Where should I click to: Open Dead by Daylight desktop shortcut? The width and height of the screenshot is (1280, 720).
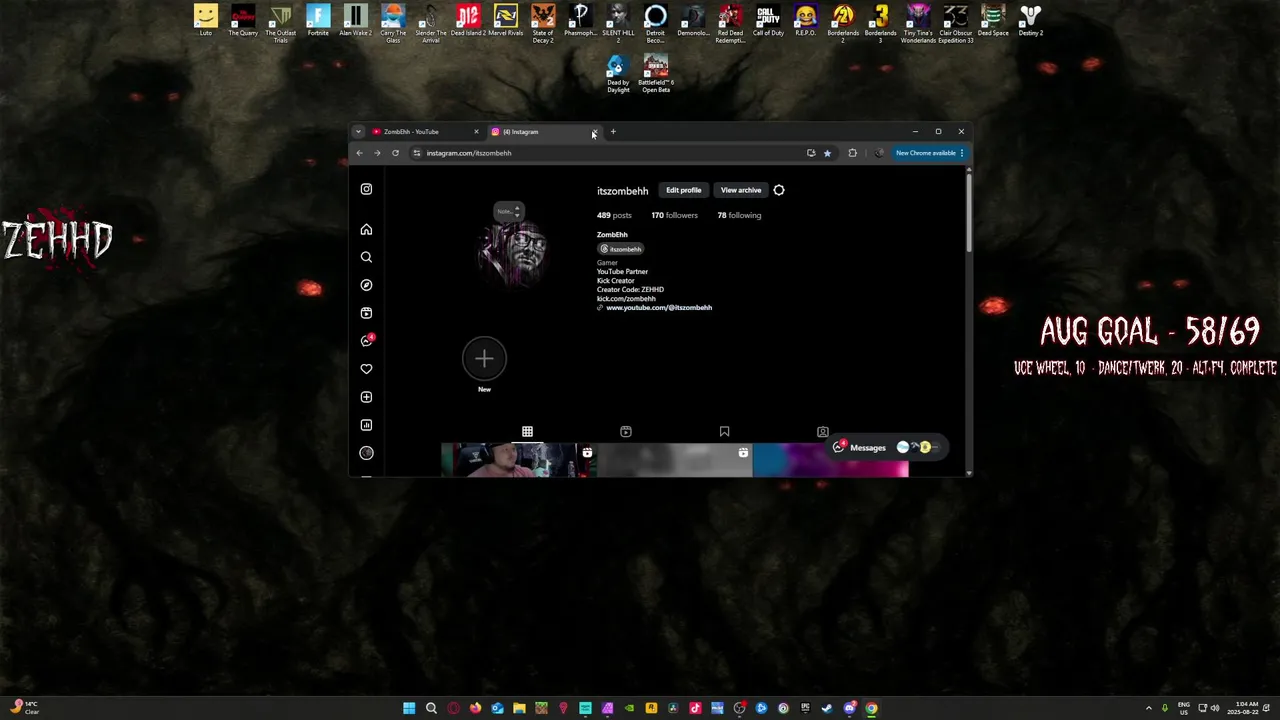[x=618, y=75]
